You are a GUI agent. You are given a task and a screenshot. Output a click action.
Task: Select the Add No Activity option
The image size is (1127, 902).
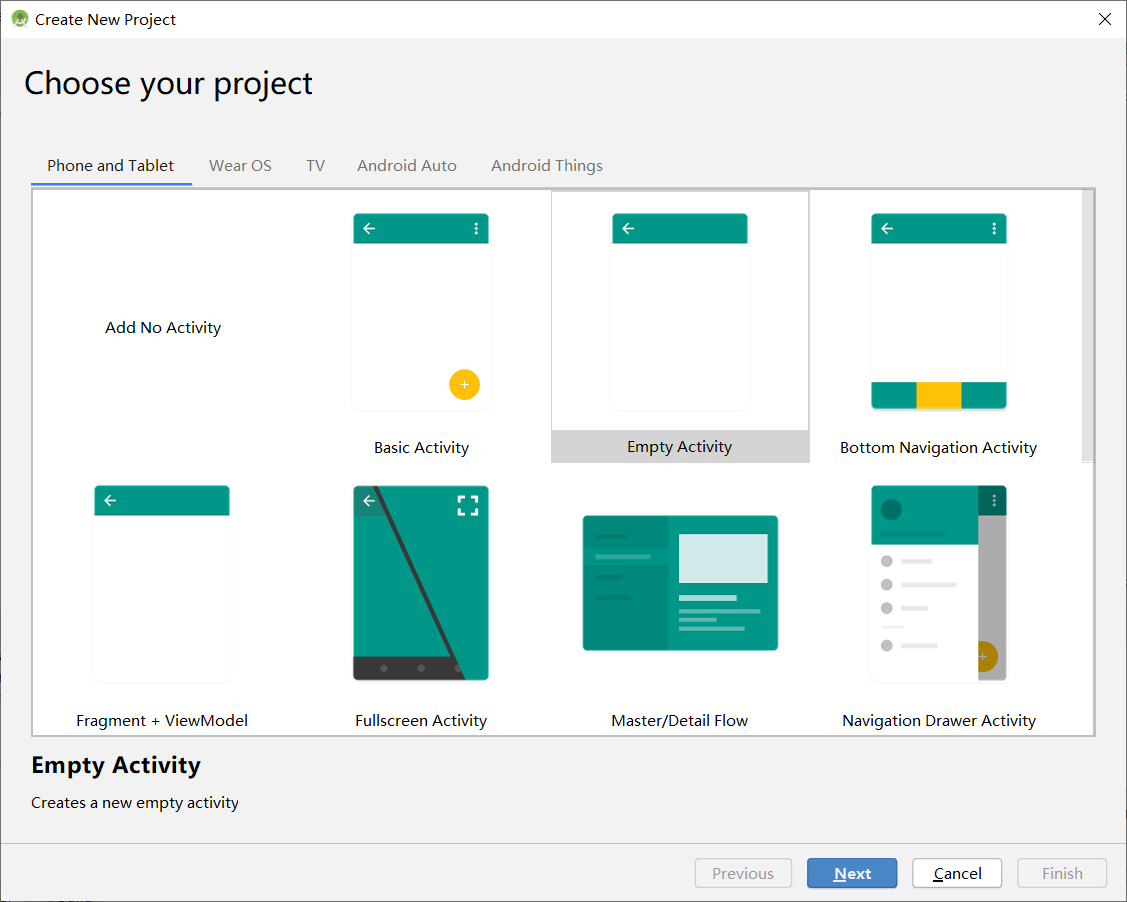click(163, 328)
